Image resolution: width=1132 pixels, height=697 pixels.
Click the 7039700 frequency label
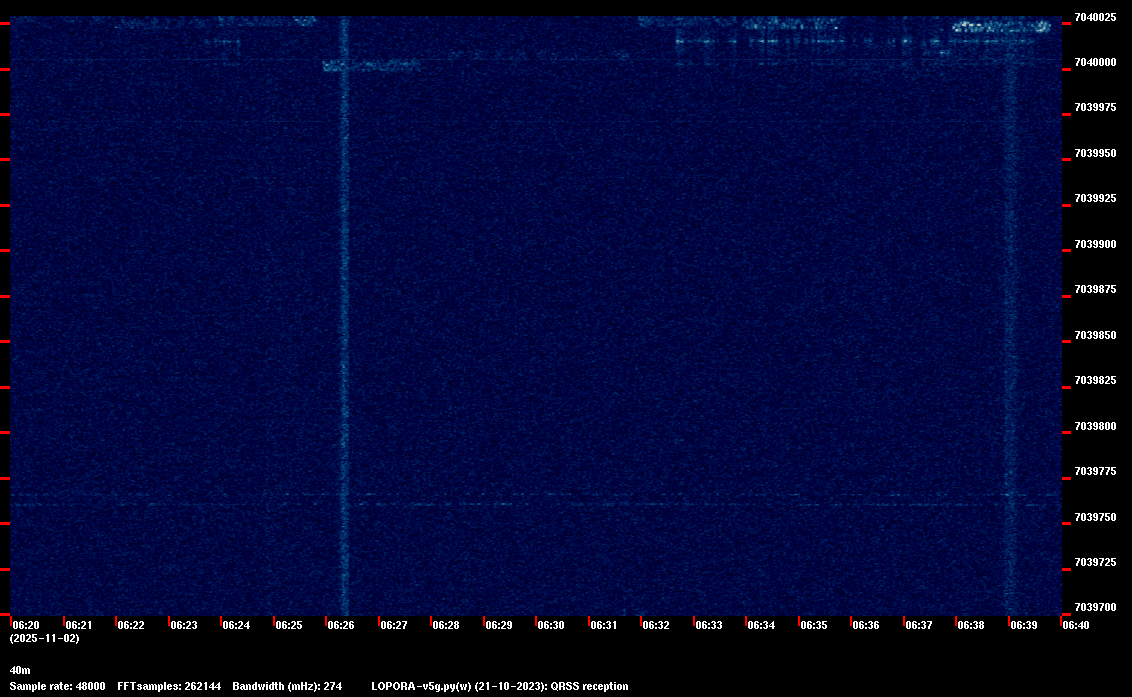click(x=1095, y=607)
